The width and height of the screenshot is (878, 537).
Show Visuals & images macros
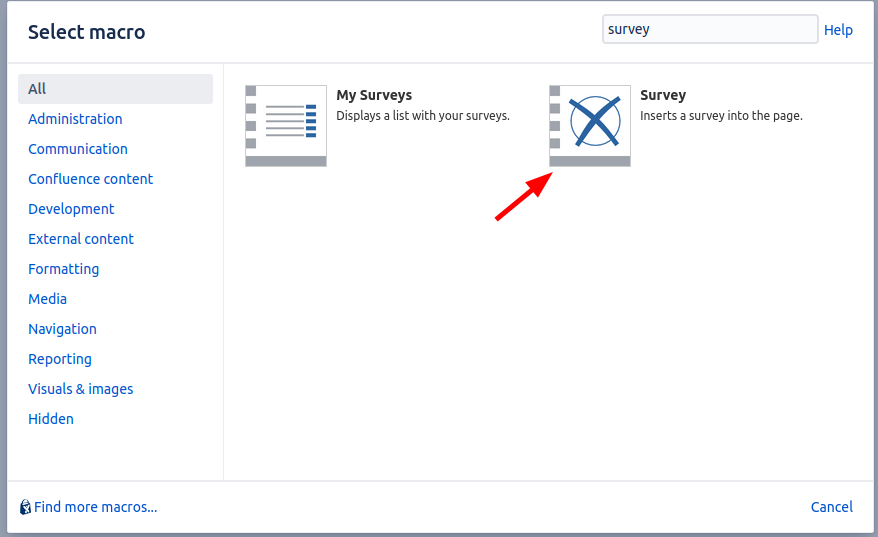tap(80, 389)
